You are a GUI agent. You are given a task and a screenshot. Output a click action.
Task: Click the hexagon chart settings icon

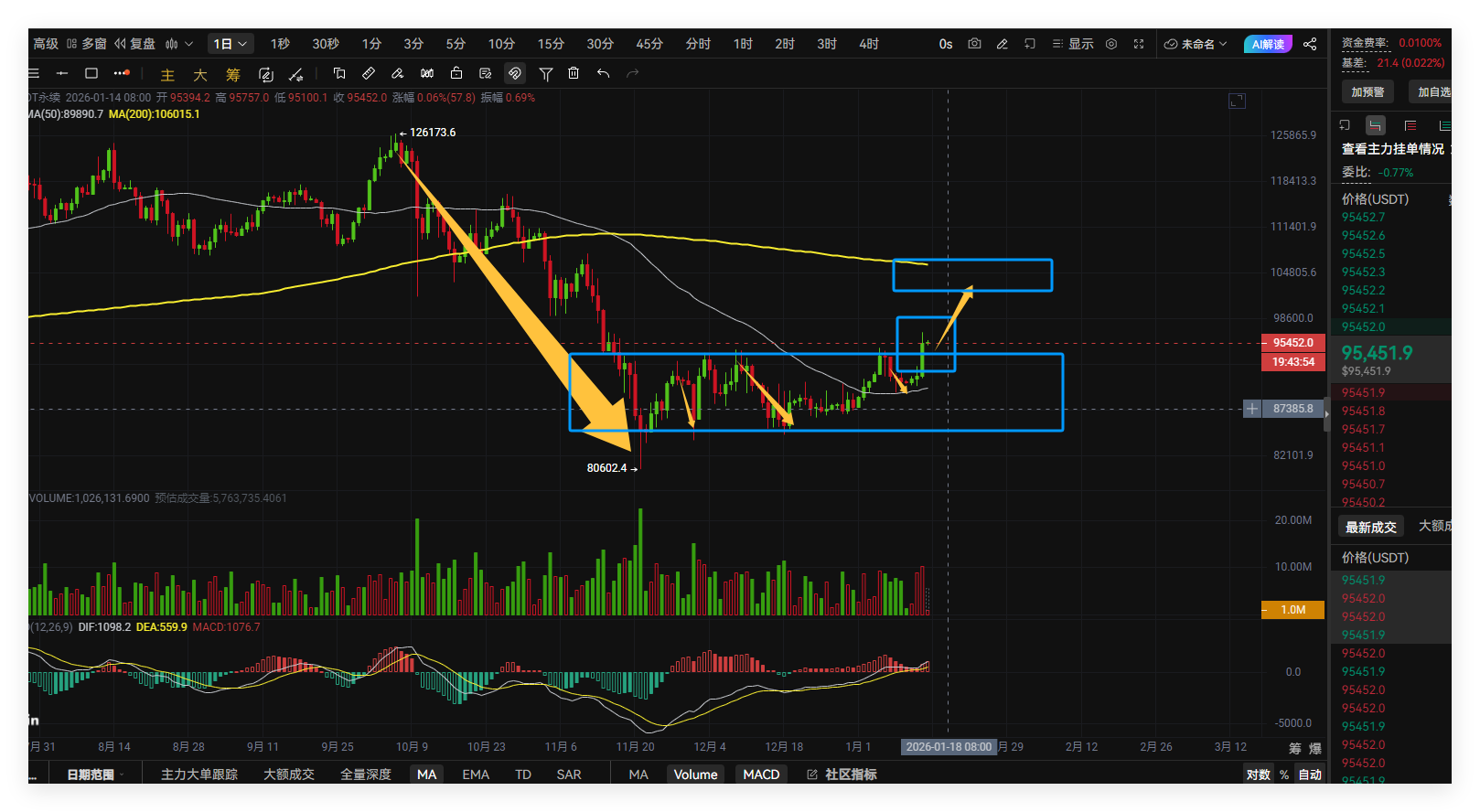pos(1111,44)
